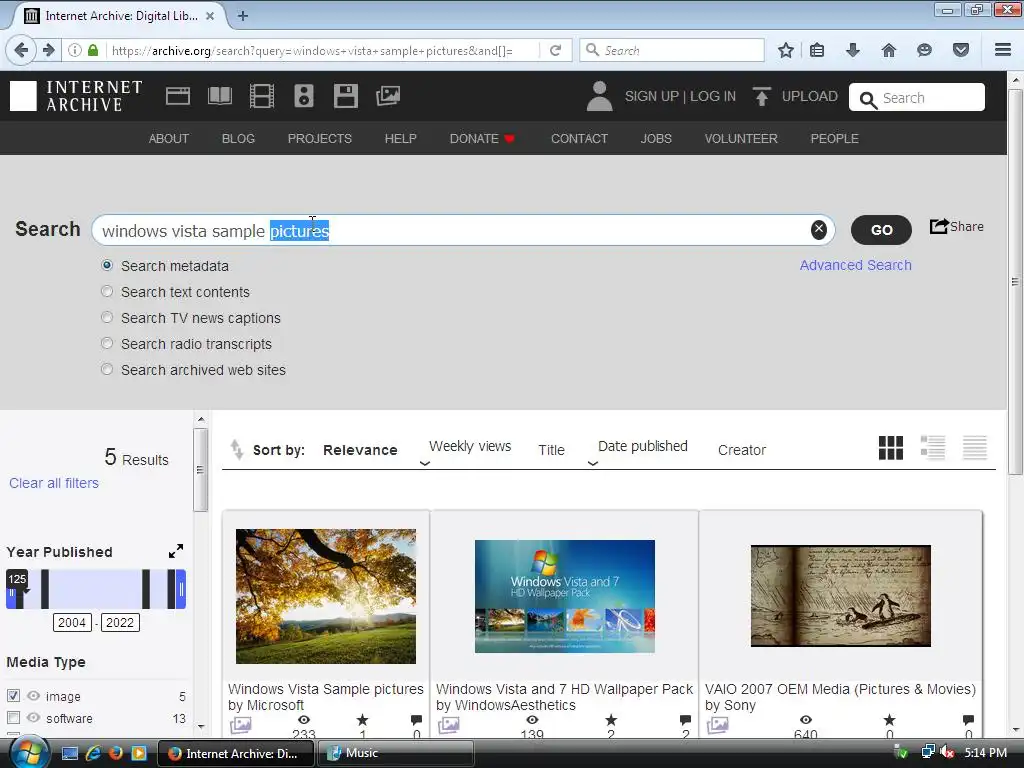Click the GO search button
Image resolution: width=1024 pixels, height=768 pixels.
(881, 230)
